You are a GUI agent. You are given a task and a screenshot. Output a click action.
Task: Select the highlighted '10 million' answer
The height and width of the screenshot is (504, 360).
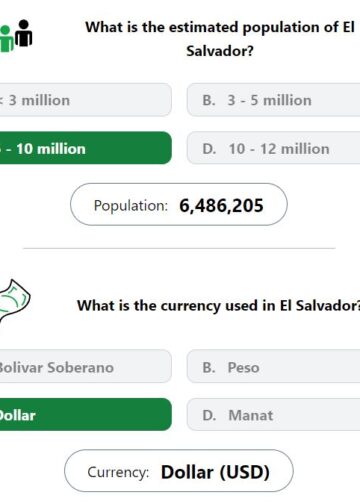(86, 148)
